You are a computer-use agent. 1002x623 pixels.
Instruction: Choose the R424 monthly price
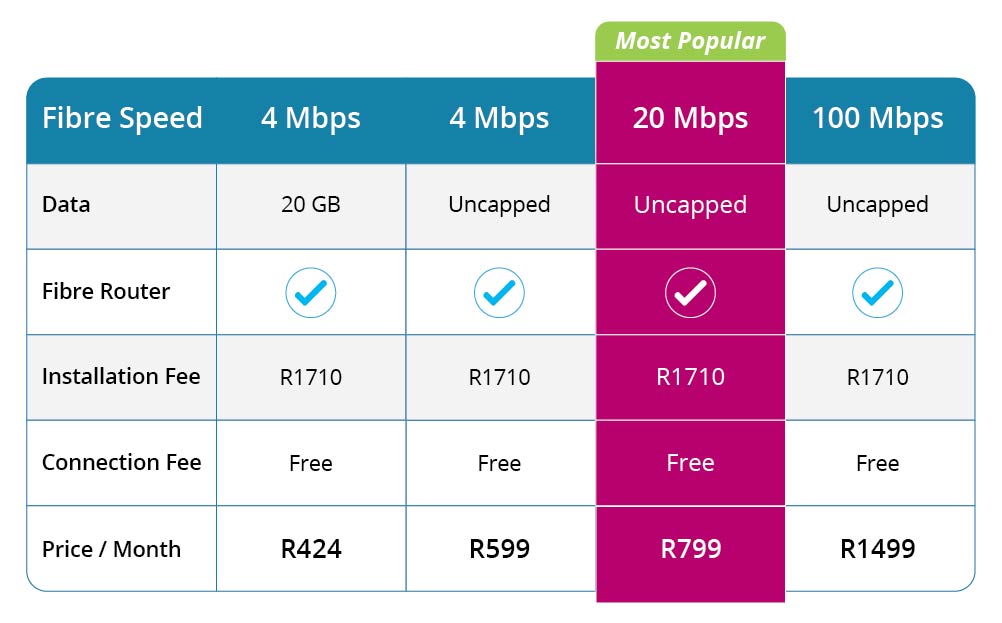[x=311, y=549]
